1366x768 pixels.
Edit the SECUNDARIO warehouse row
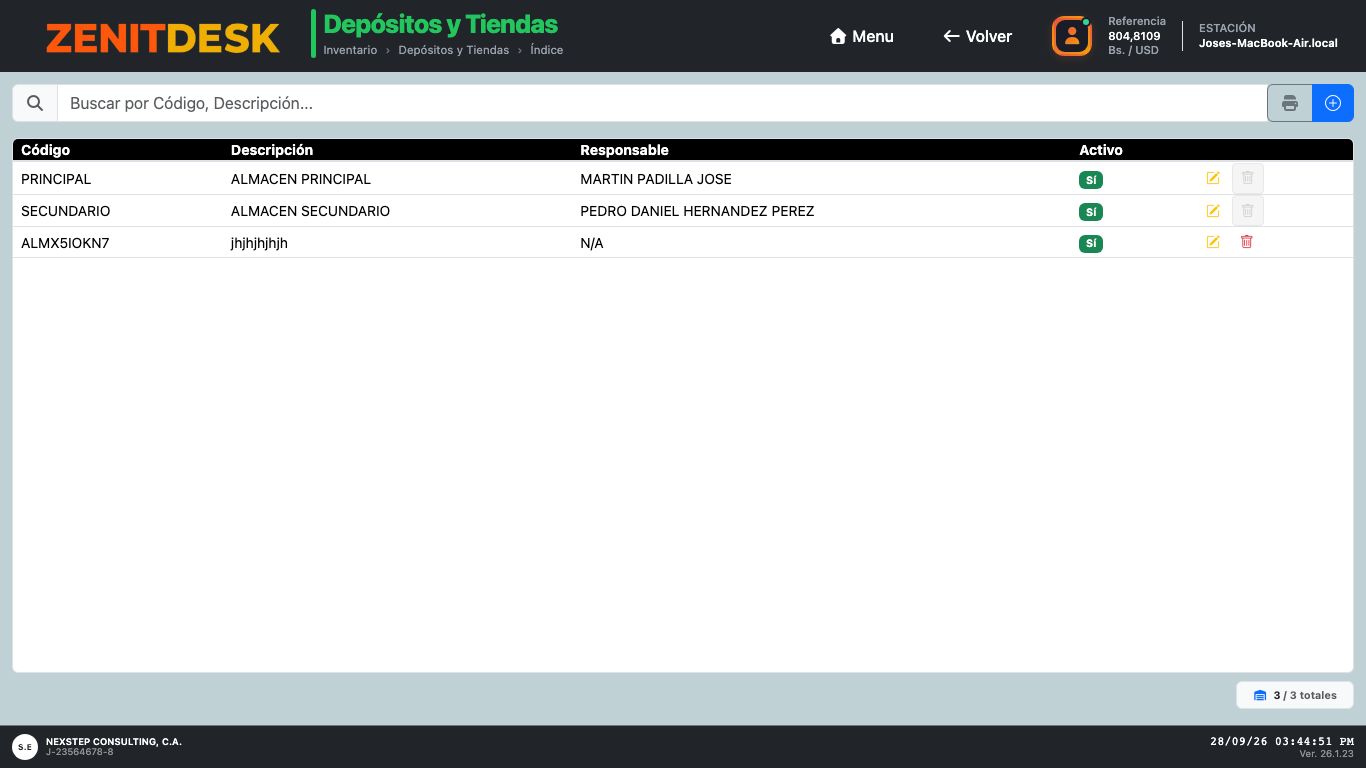(1213, 211)
